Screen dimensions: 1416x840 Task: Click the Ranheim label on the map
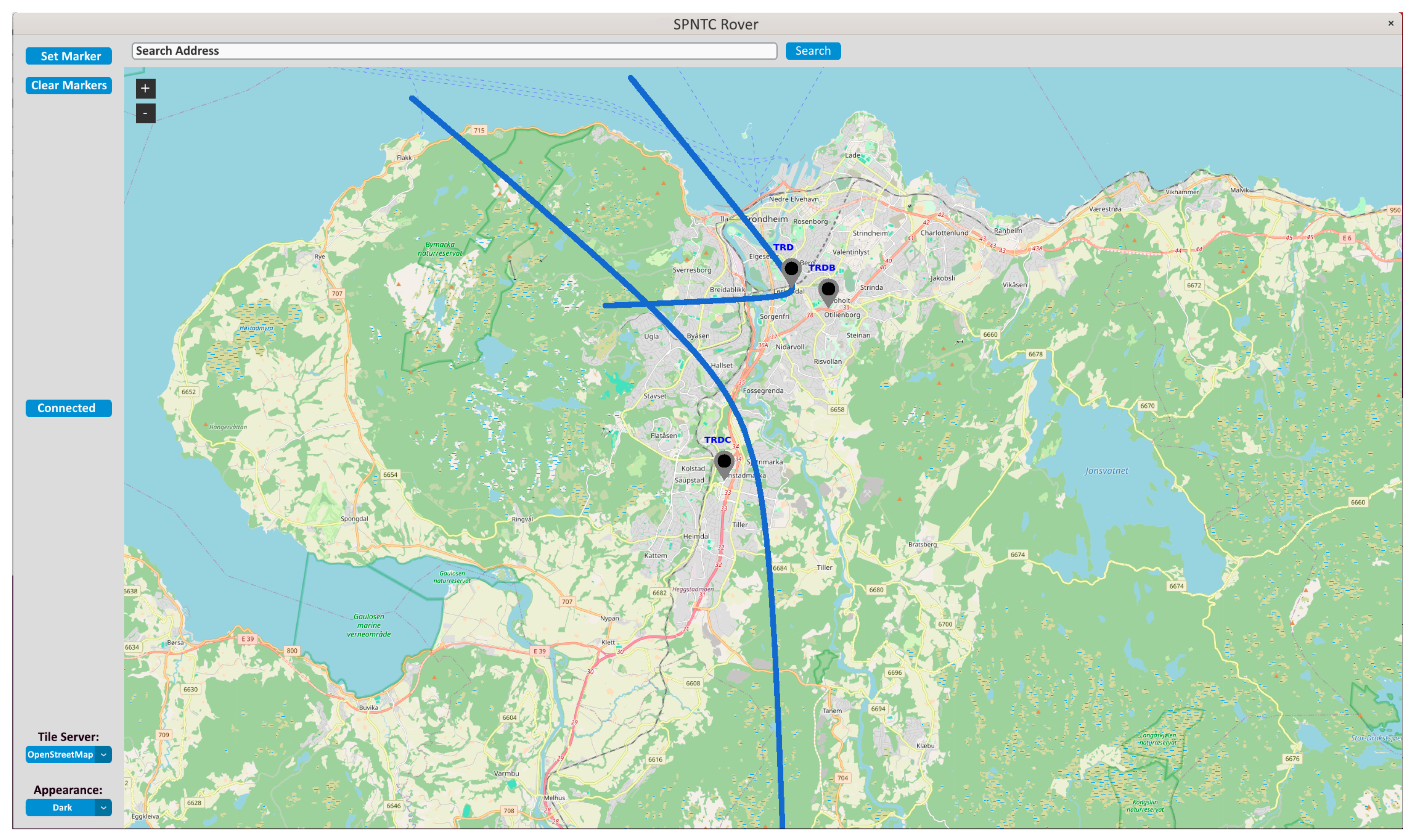point(1008,230)
